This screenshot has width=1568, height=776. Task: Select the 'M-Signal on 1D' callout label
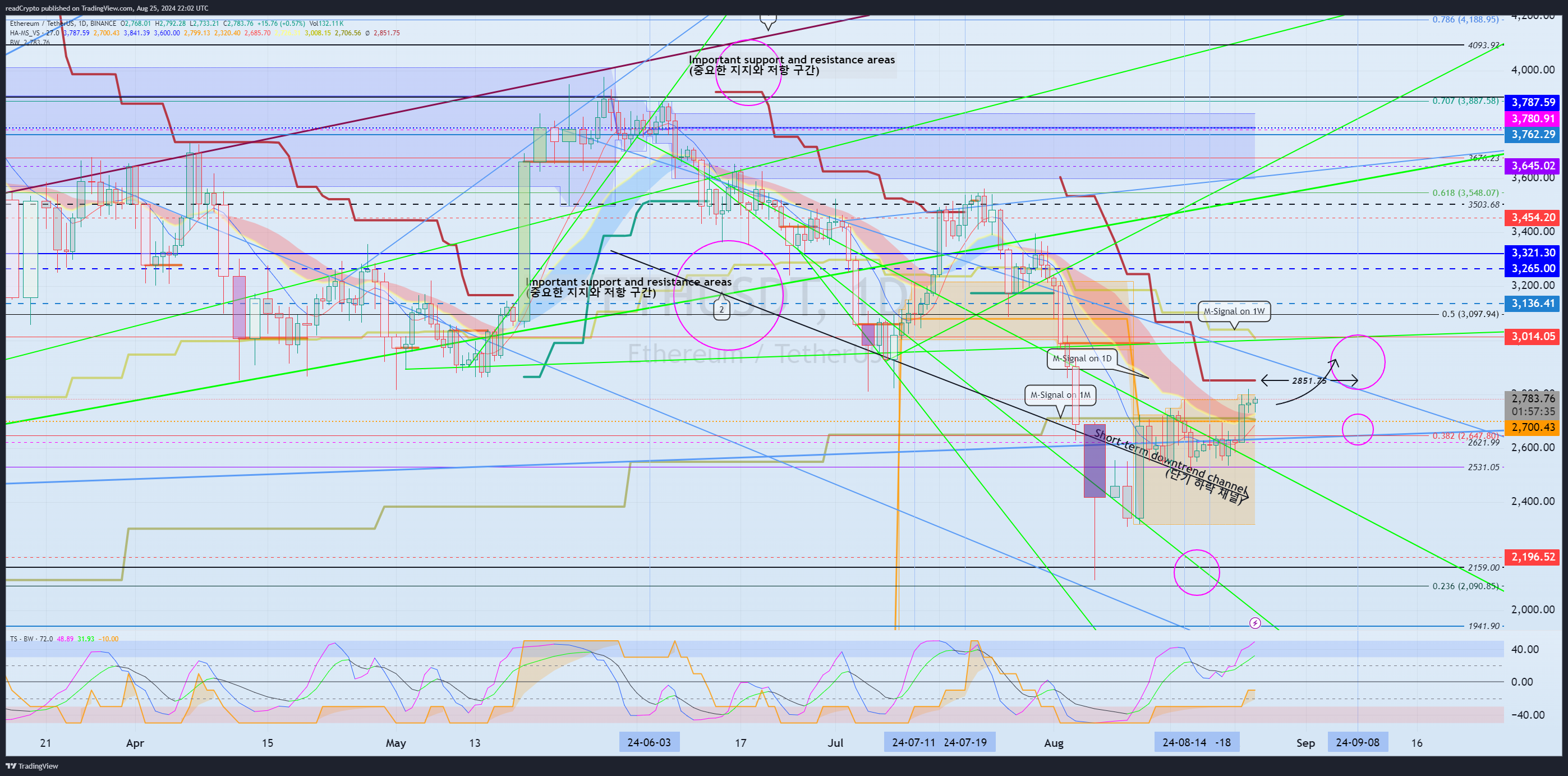click(x=1082, y=358)
